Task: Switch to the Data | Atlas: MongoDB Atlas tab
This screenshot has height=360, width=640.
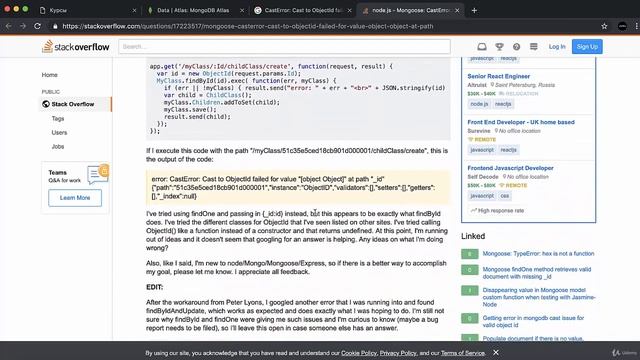Action: point(196,10)
